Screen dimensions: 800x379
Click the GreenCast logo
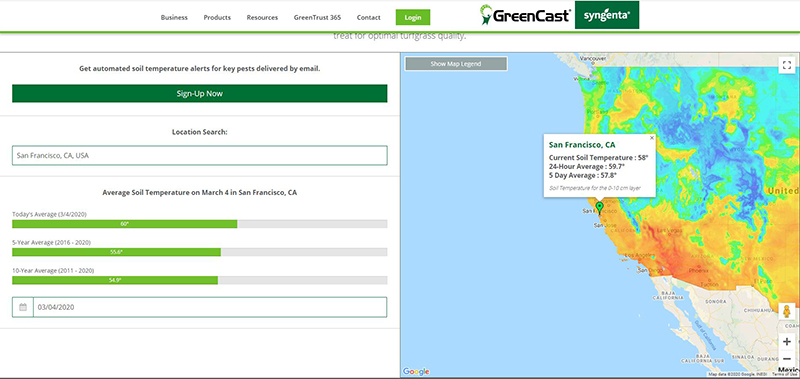(x=526, y=15)
